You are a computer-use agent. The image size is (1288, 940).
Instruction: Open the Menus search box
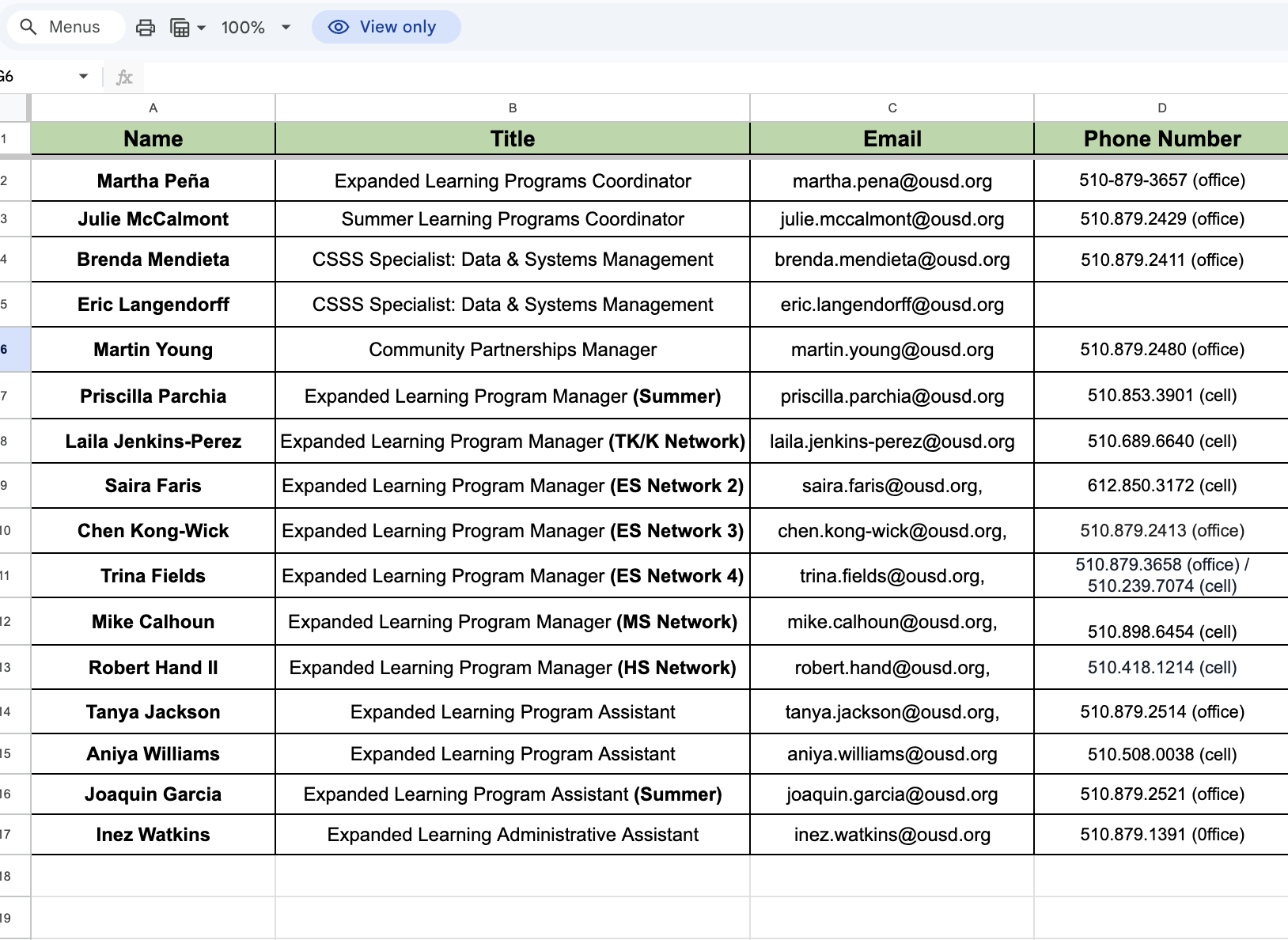65,27
